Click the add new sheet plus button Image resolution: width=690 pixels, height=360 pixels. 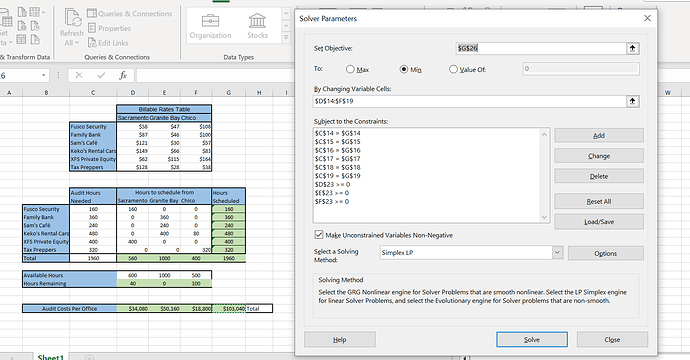pos(89,357)
